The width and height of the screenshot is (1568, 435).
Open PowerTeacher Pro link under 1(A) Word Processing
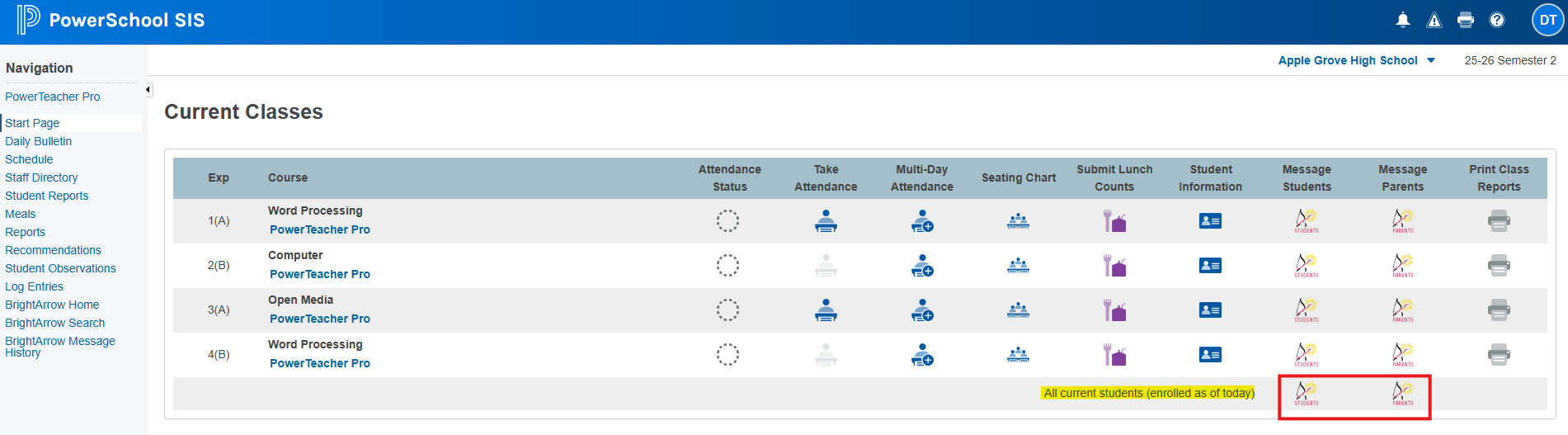click(x=320, y=229)
